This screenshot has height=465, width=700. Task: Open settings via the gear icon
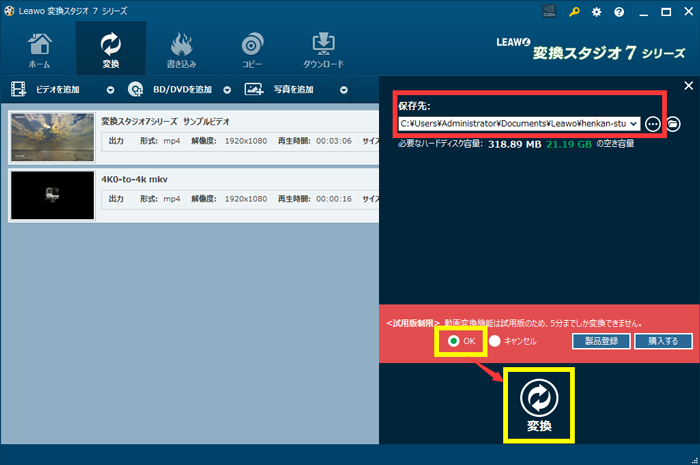coord(596,12)
